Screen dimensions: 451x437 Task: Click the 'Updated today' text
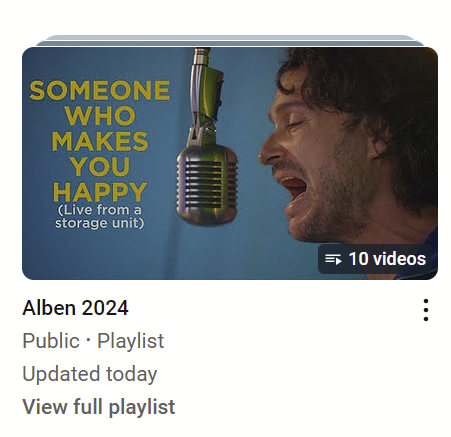[x=89, y=374]
